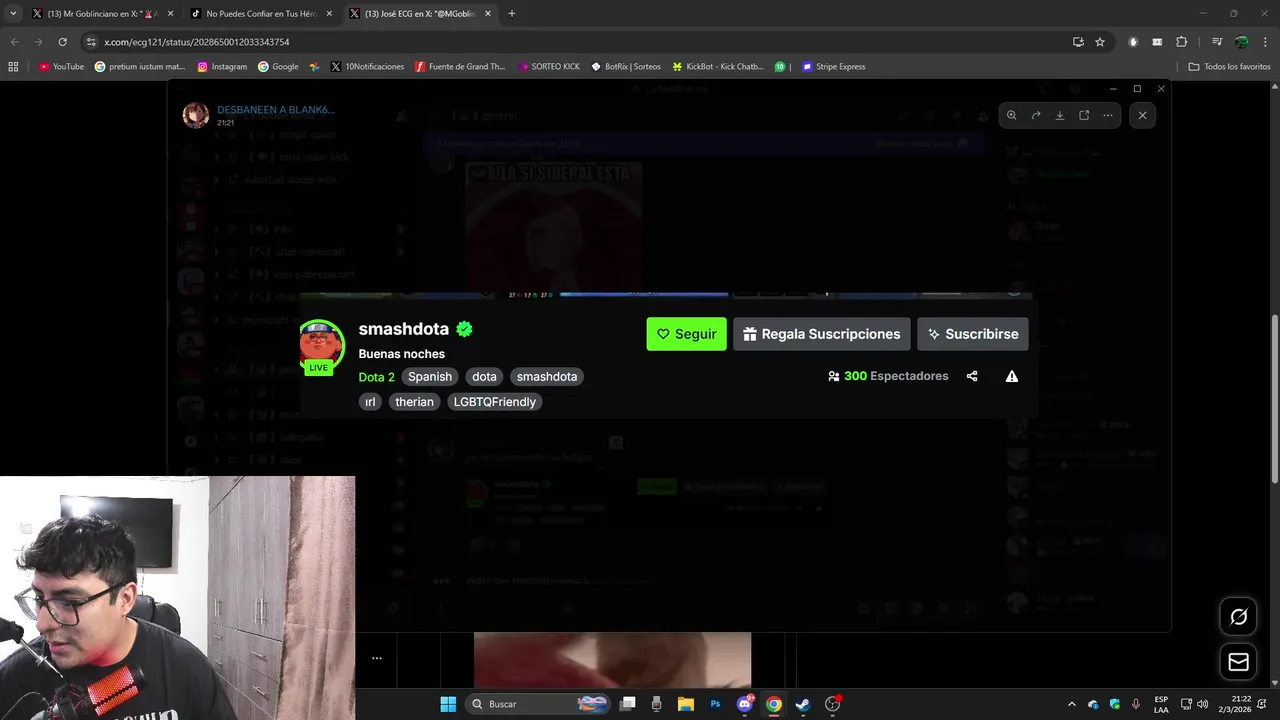Switch to No Puedes Confiar TikTok tab

point(261,14)
